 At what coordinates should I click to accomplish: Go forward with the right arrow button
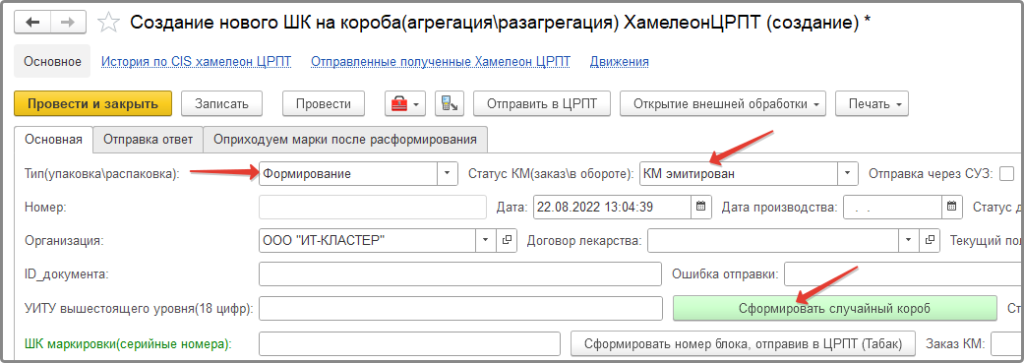pos(67,22)
